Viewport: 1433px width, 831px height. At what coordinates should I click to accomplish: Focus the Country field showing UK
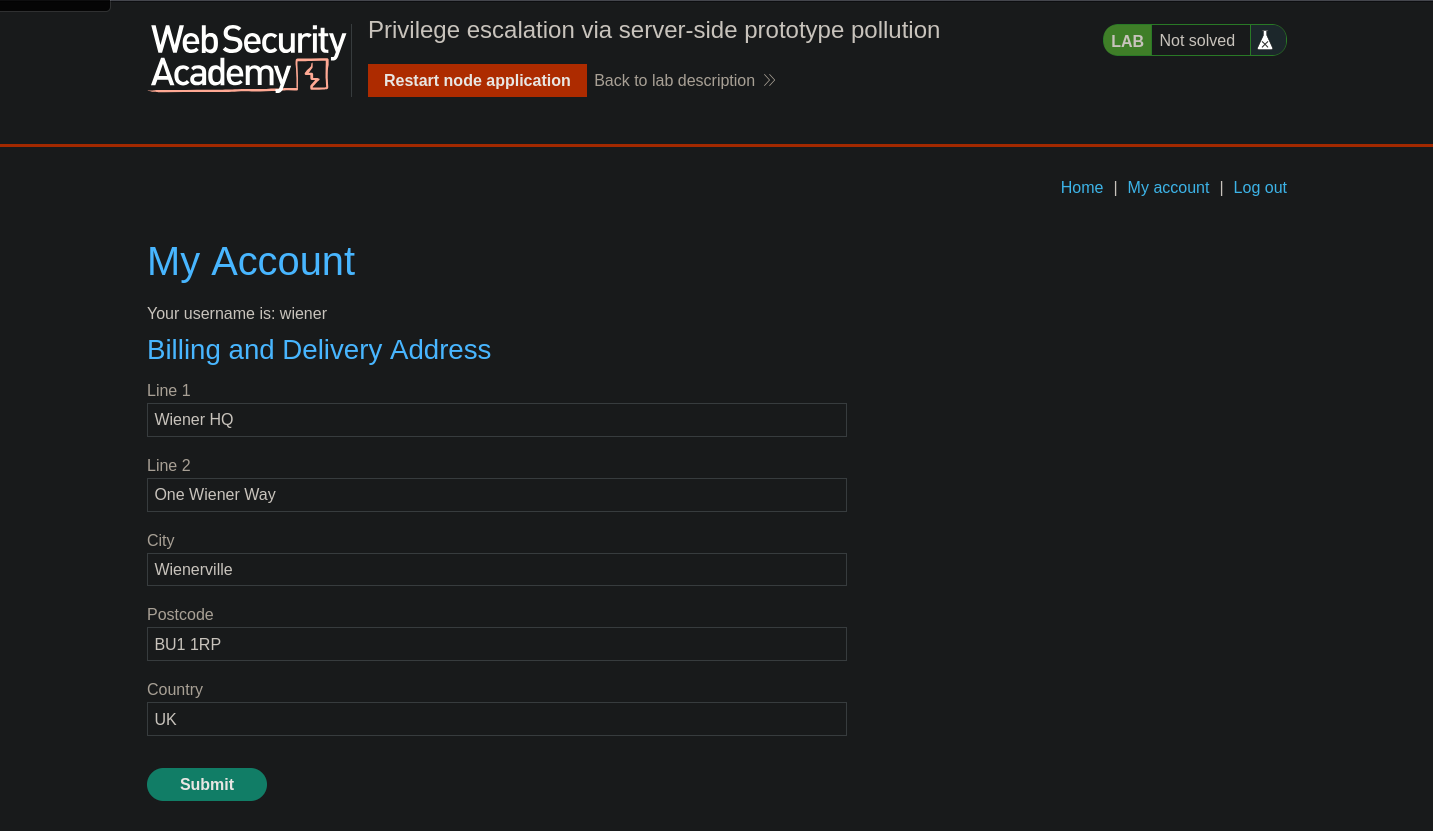(496, 719)
